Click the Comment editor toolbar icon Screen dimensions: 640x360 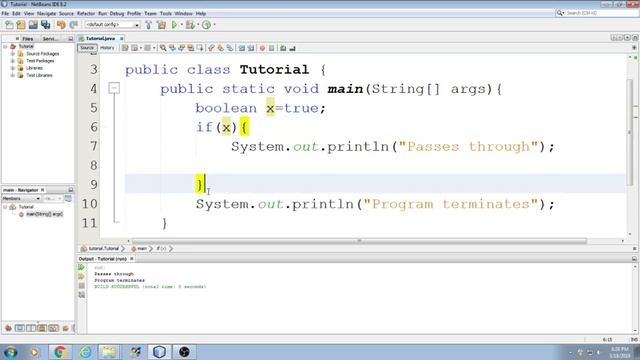click(x=282, y=48)
